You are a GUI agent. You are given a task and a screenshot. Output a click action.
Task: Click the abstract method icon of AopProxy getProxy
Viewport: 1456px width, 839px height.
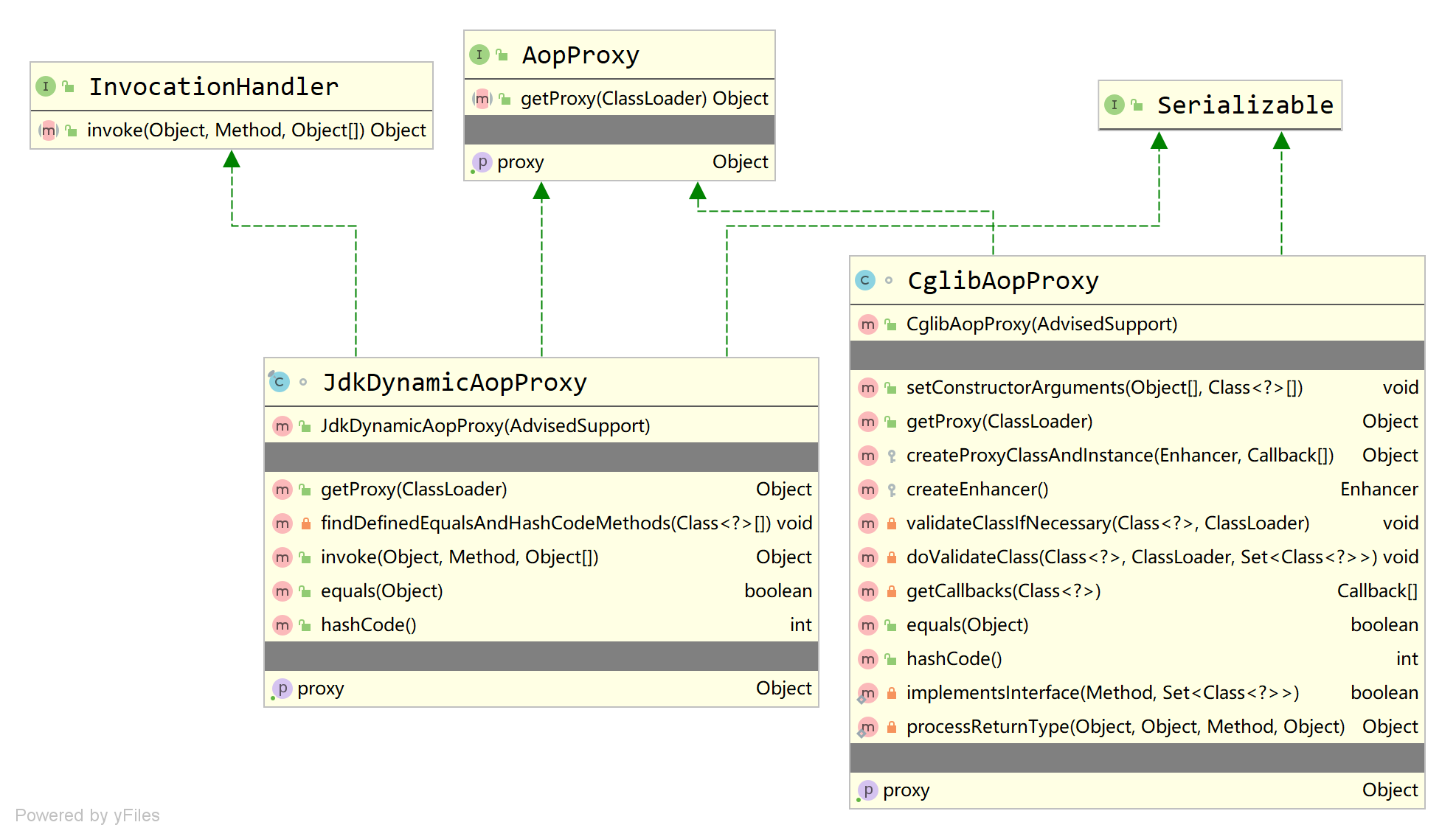click(482, 99)
